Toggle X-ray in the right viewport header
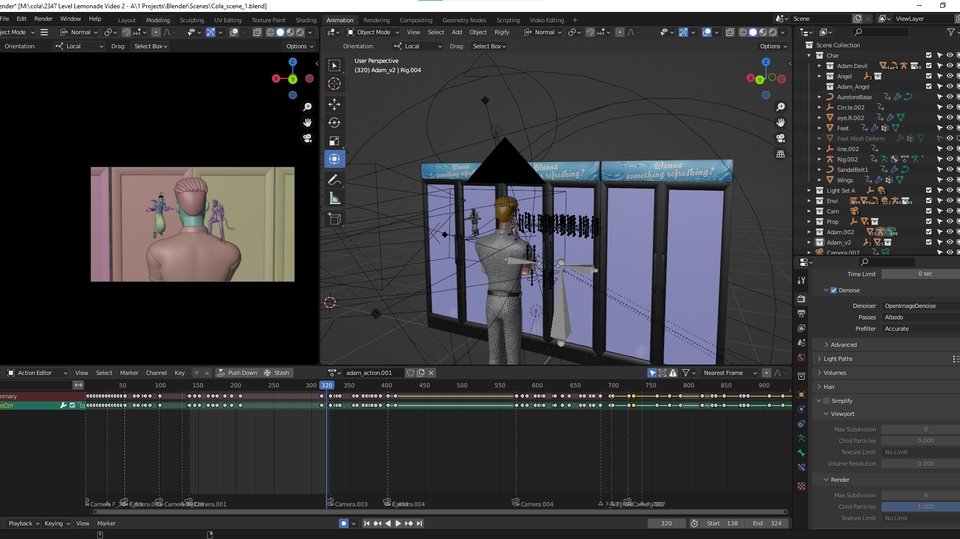This screenshot has width=960, height=539. (730, 32)
